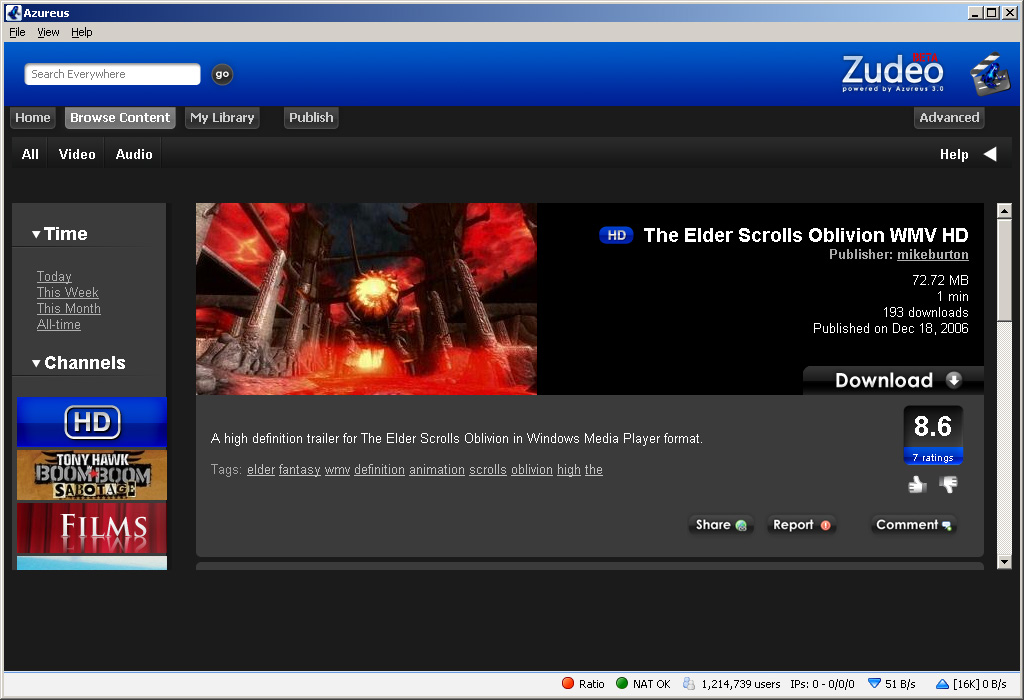
Task: Click the Share button
Action: [721, 524]
